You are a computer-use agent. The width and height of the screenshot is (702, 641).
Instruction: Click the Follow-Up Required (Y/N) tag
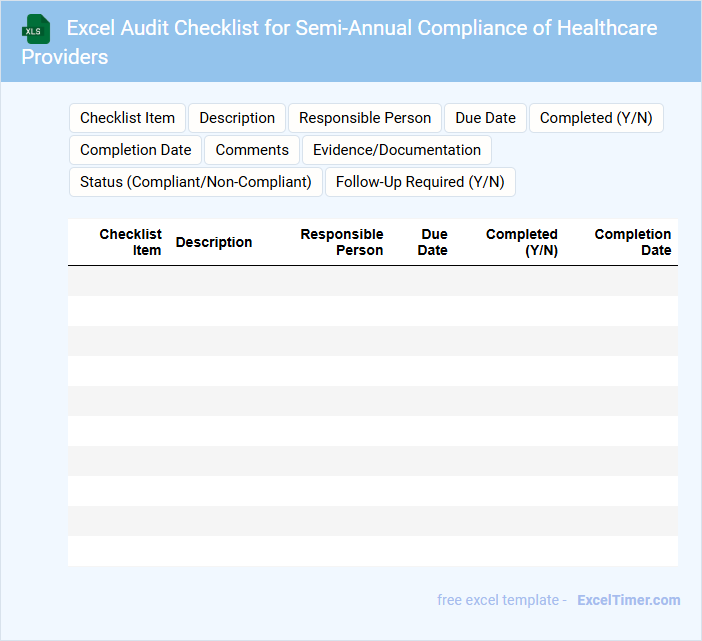(420, 182)
